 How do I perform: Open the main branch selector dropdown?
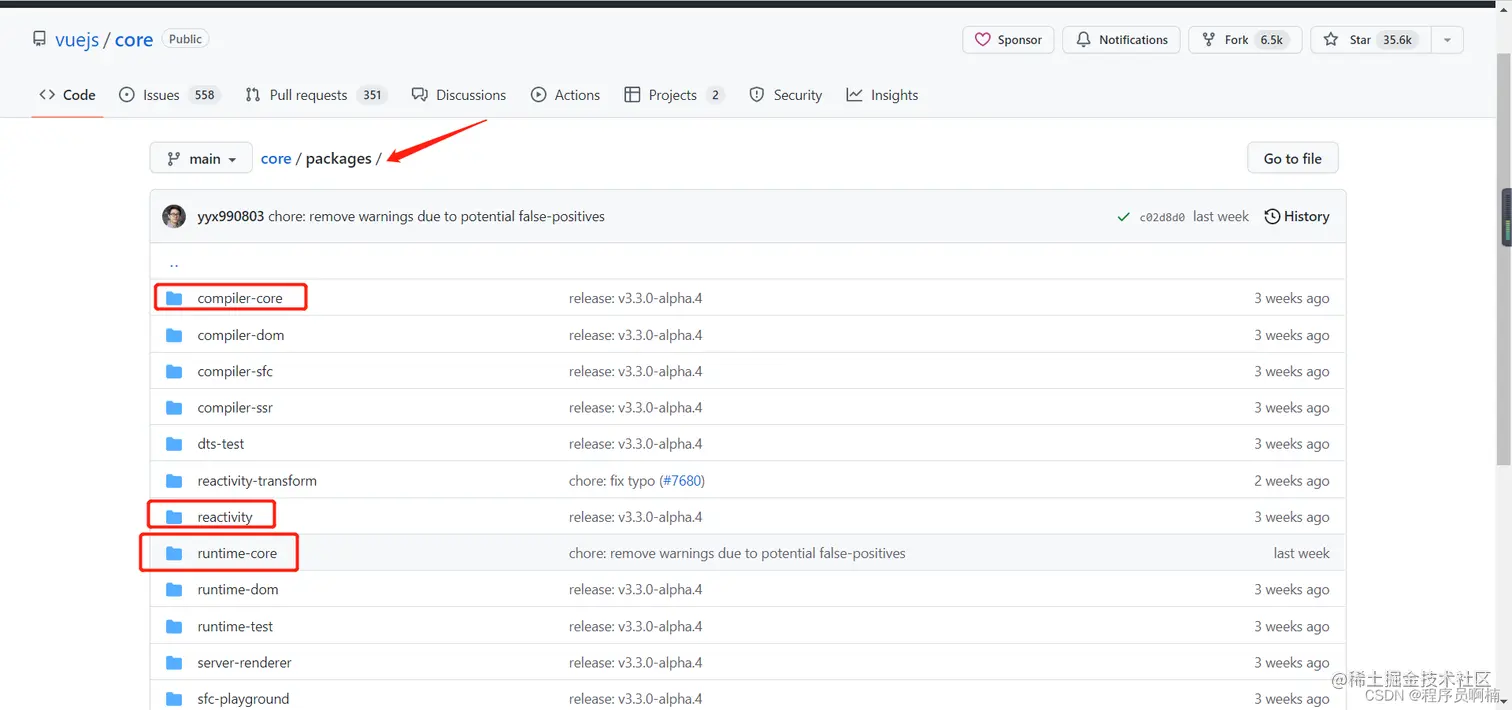201,158
